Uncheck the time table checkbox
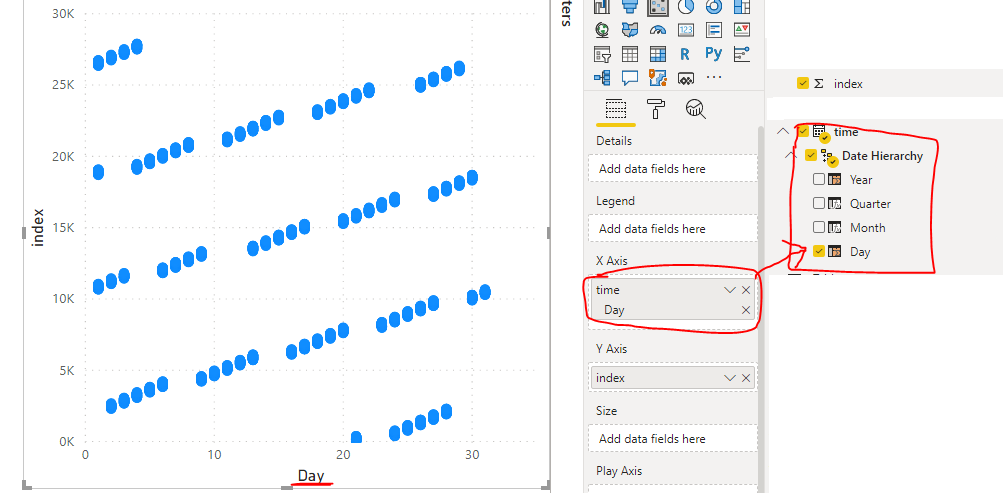This screenshot has height=493, width=1003. (x=803, y=131)
